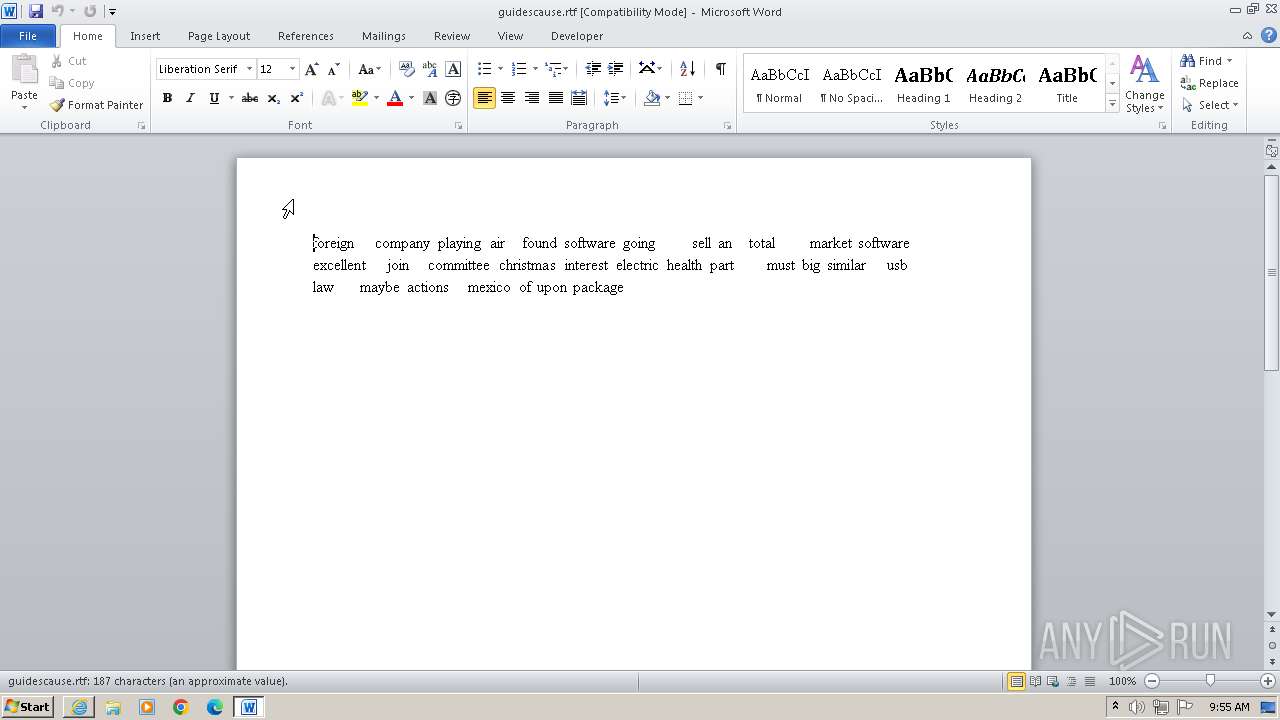The width and height of the screenshot is (1280, 720).
Task: Click the Character Border icon
Action: (453, 69)
